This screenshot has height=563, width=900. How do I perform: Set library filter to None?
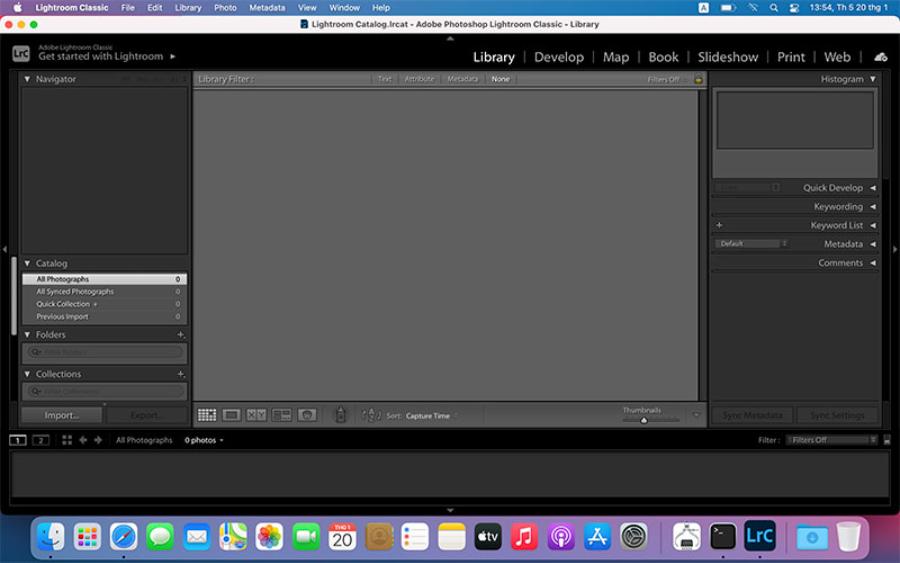[501, 79]
